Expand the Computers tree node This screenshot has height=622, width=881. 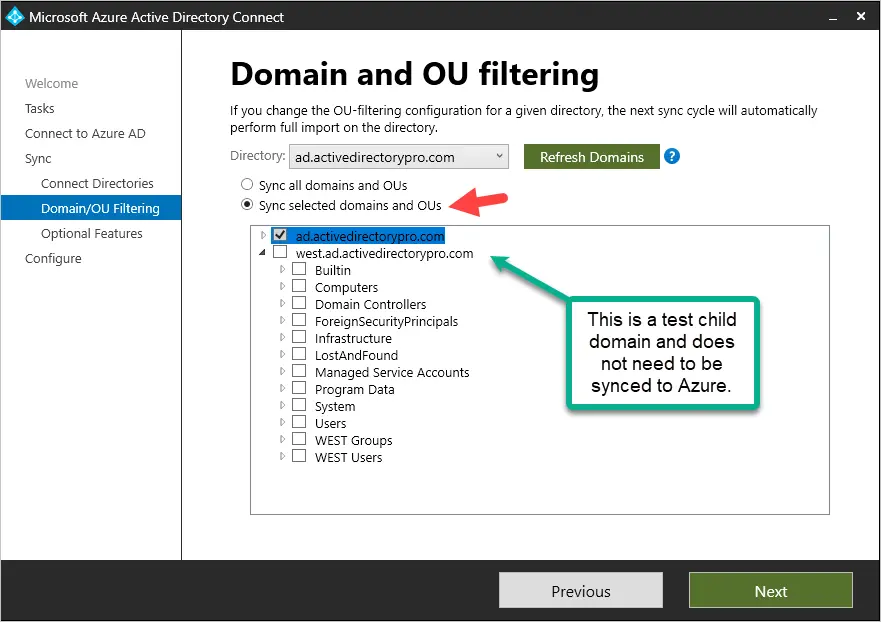[282, 287]
